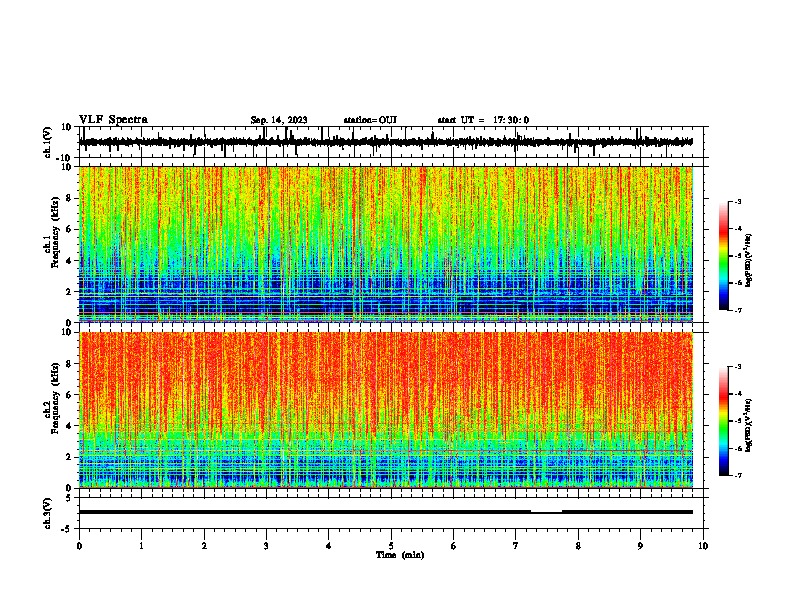The image size is (792, 612).
Task: Click the "VLF Spectra" title text
Action: click(x=113, y=120)
